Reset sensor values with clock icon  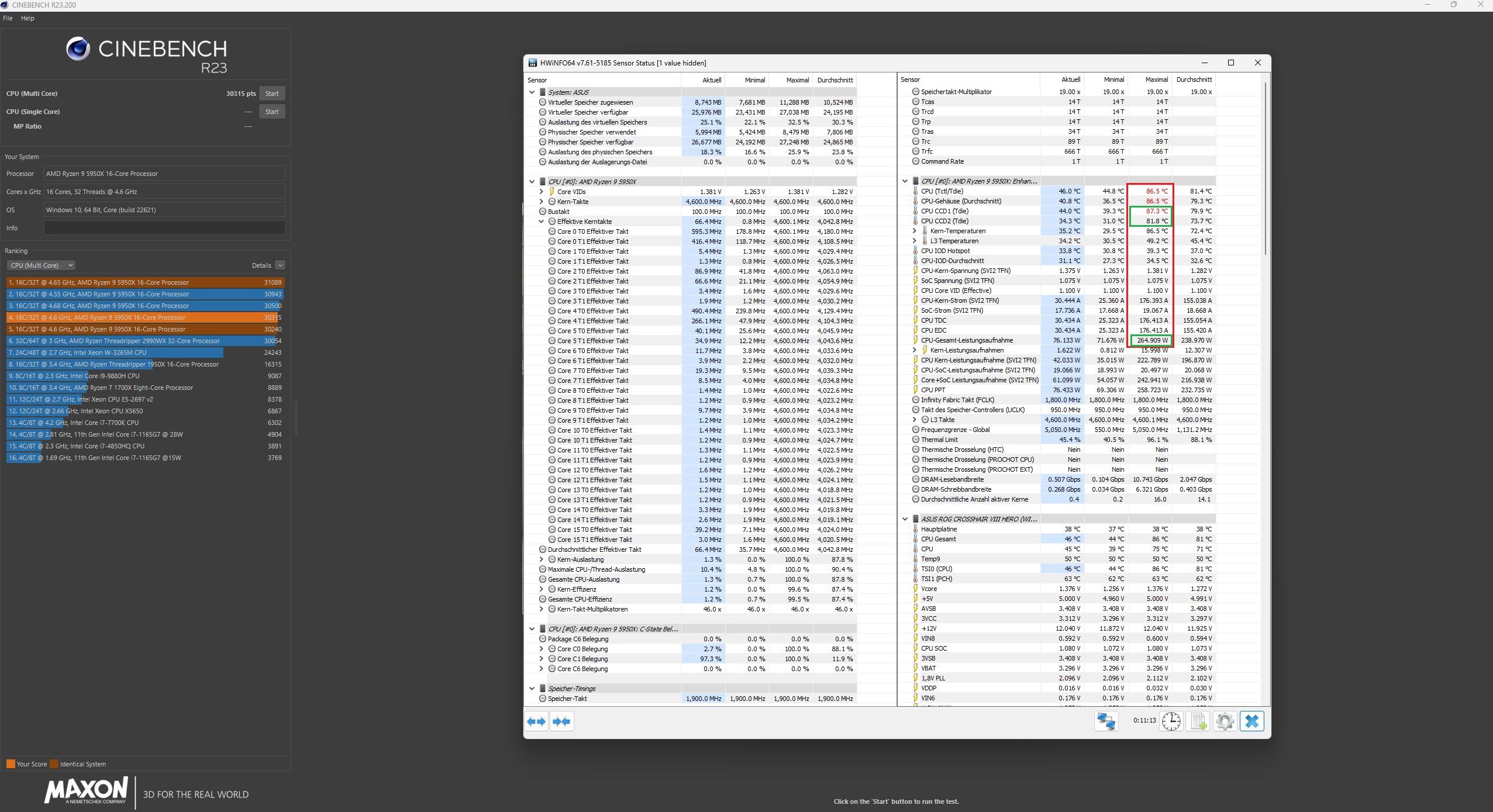point(1171,721)
